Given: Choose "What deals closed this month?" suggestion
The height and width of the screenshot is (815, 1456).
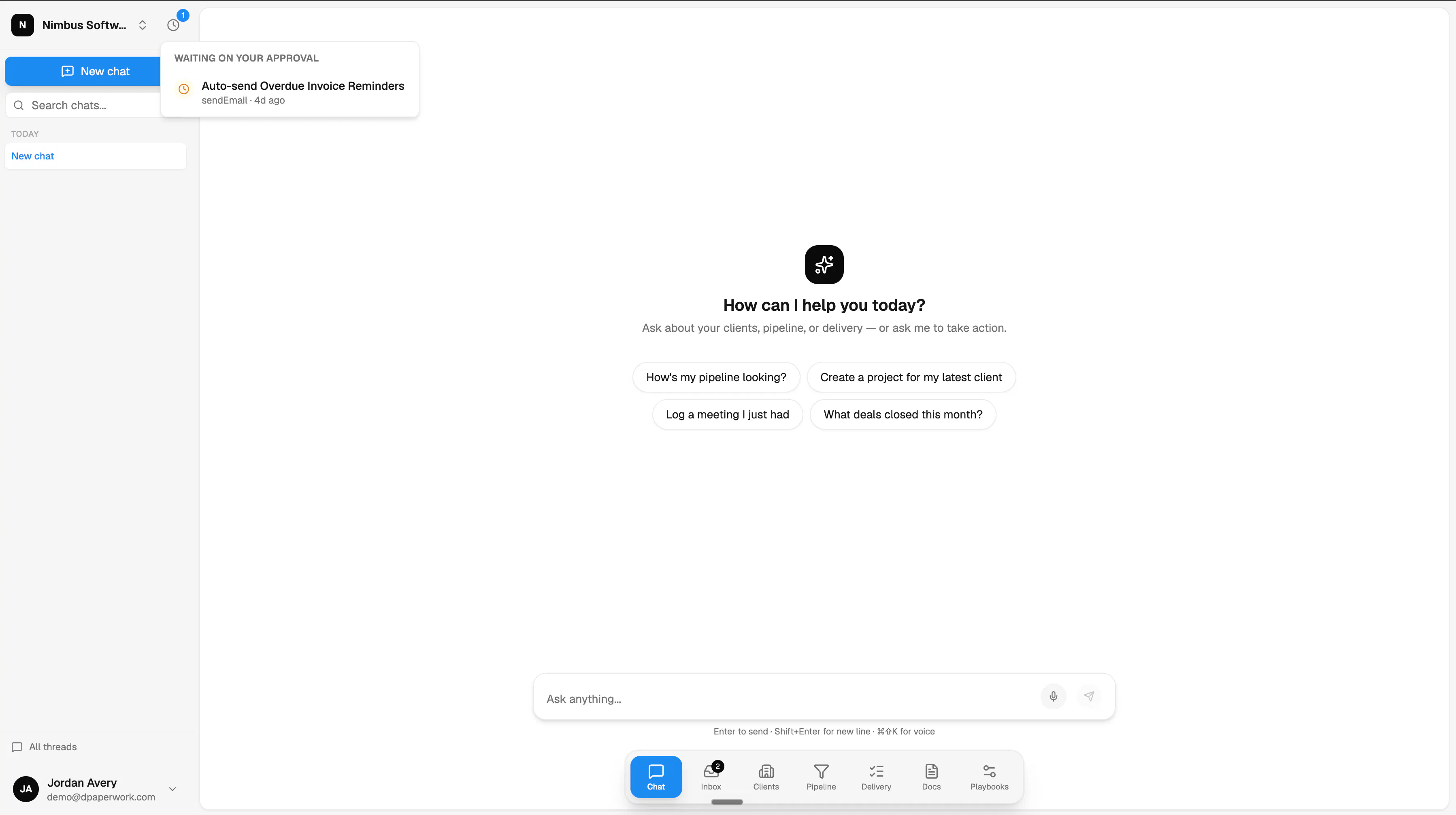Looking at the screenshot, I should (x=903, y=414).
